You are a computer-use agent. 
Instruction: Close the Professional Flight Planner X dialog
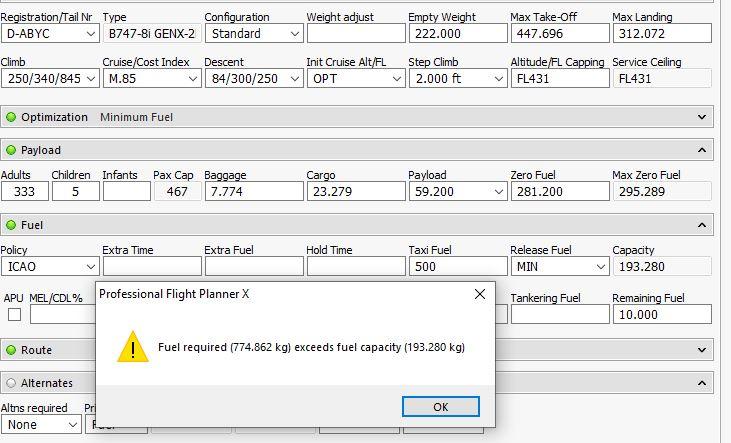[x=480, y=294]
